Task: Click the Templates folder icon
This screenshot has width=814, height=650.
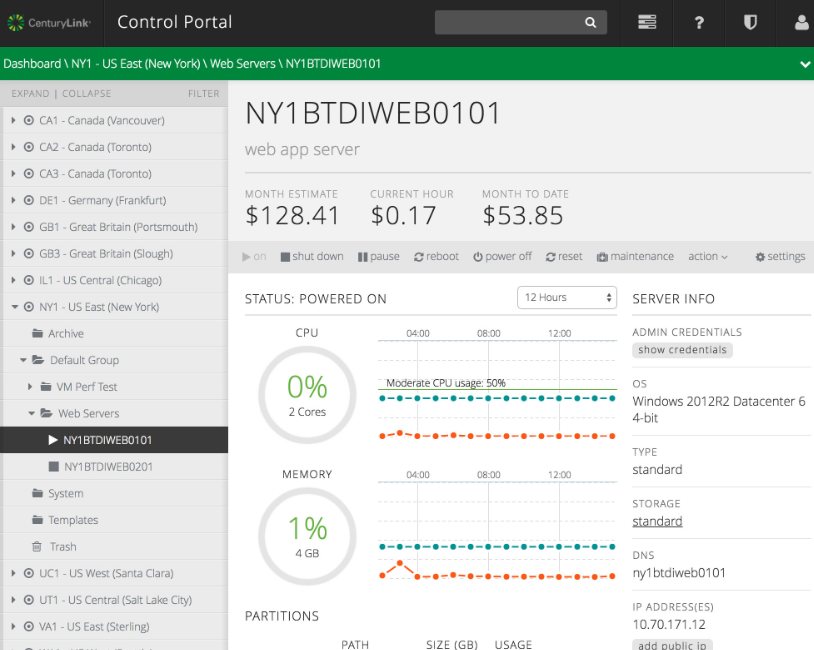Action: [x=37, y=519]
